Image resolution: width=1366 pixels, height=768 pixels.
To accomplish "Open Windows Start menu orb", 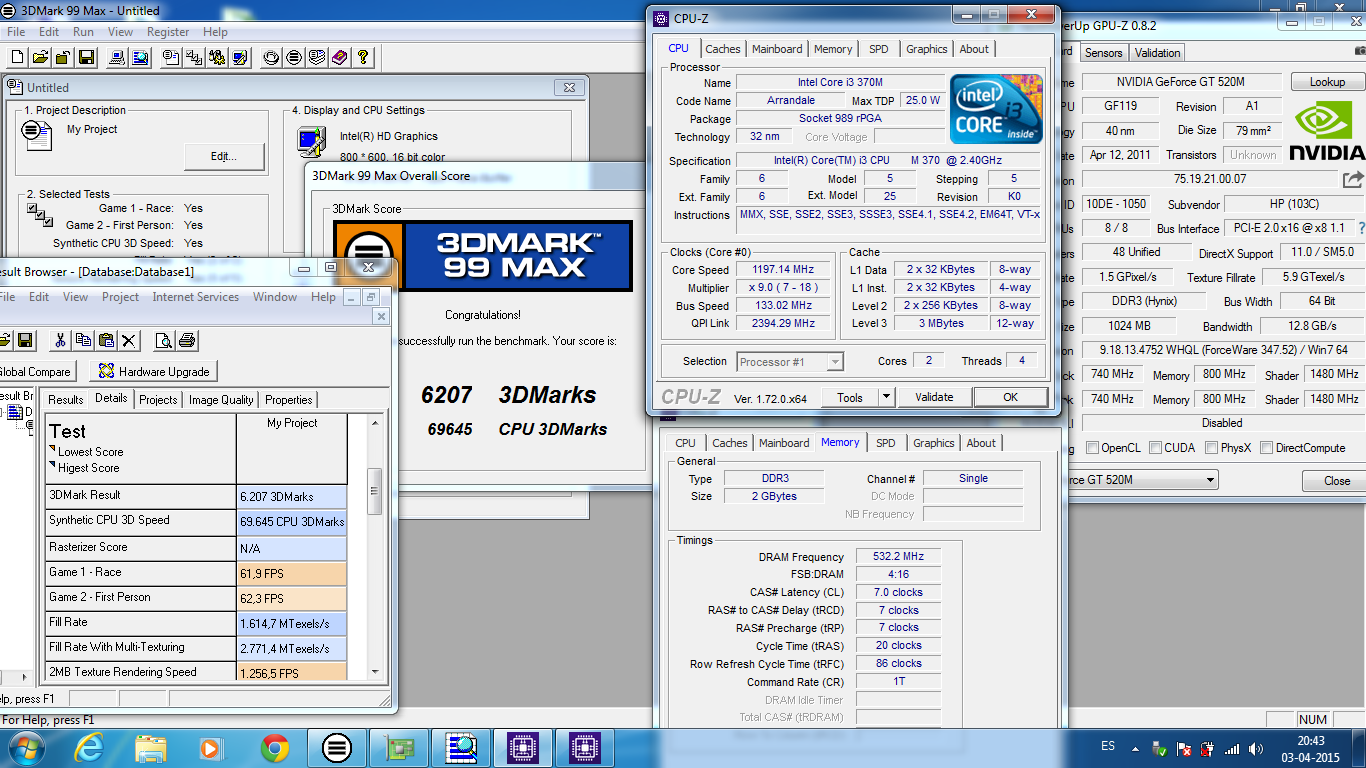I will tap(27, 747).
